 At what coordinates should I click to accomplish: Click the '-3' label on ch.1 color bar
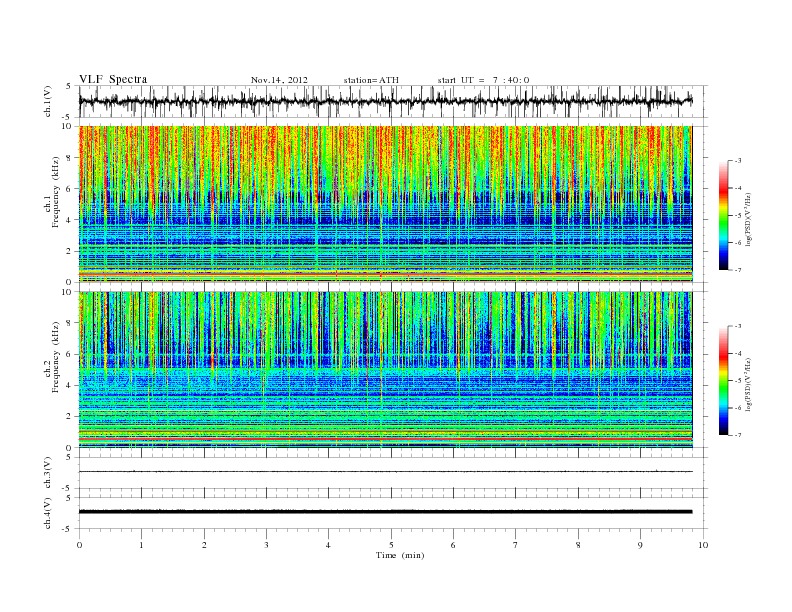737,161
